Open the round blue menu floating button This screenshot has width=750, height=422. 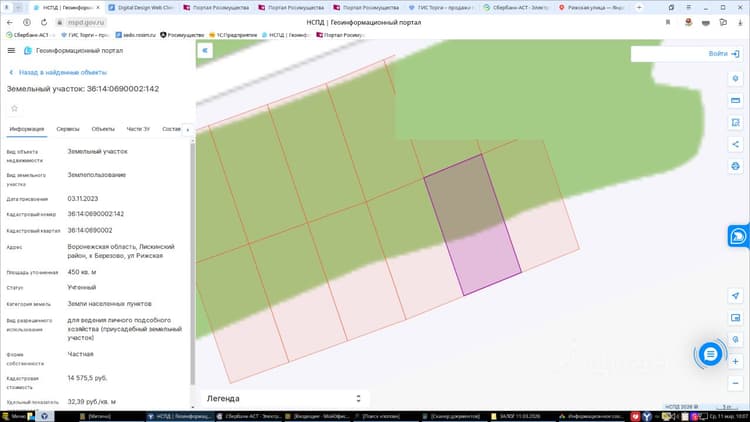click(x=710, y=355)
